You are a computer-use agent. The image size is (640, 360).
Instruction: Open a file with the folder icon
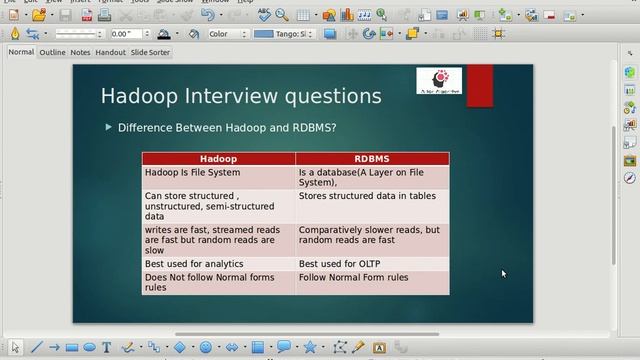pyautogui.click(x=39, y=15)
